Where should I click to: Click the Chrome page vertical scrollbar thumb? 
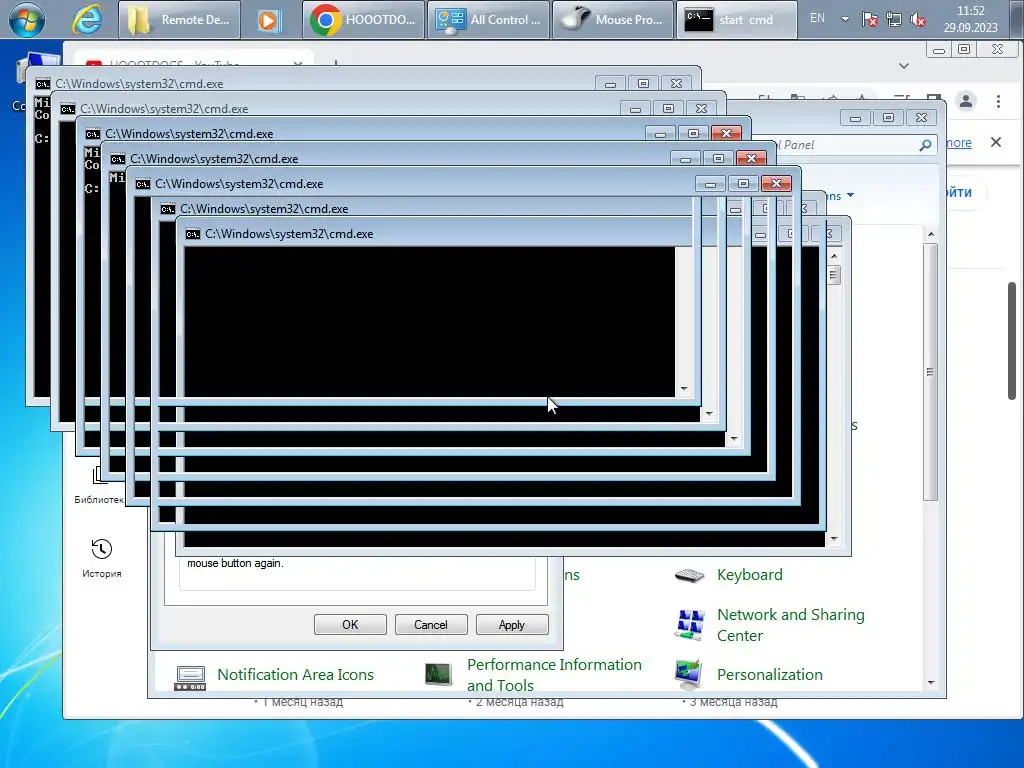click(1012, 340)
